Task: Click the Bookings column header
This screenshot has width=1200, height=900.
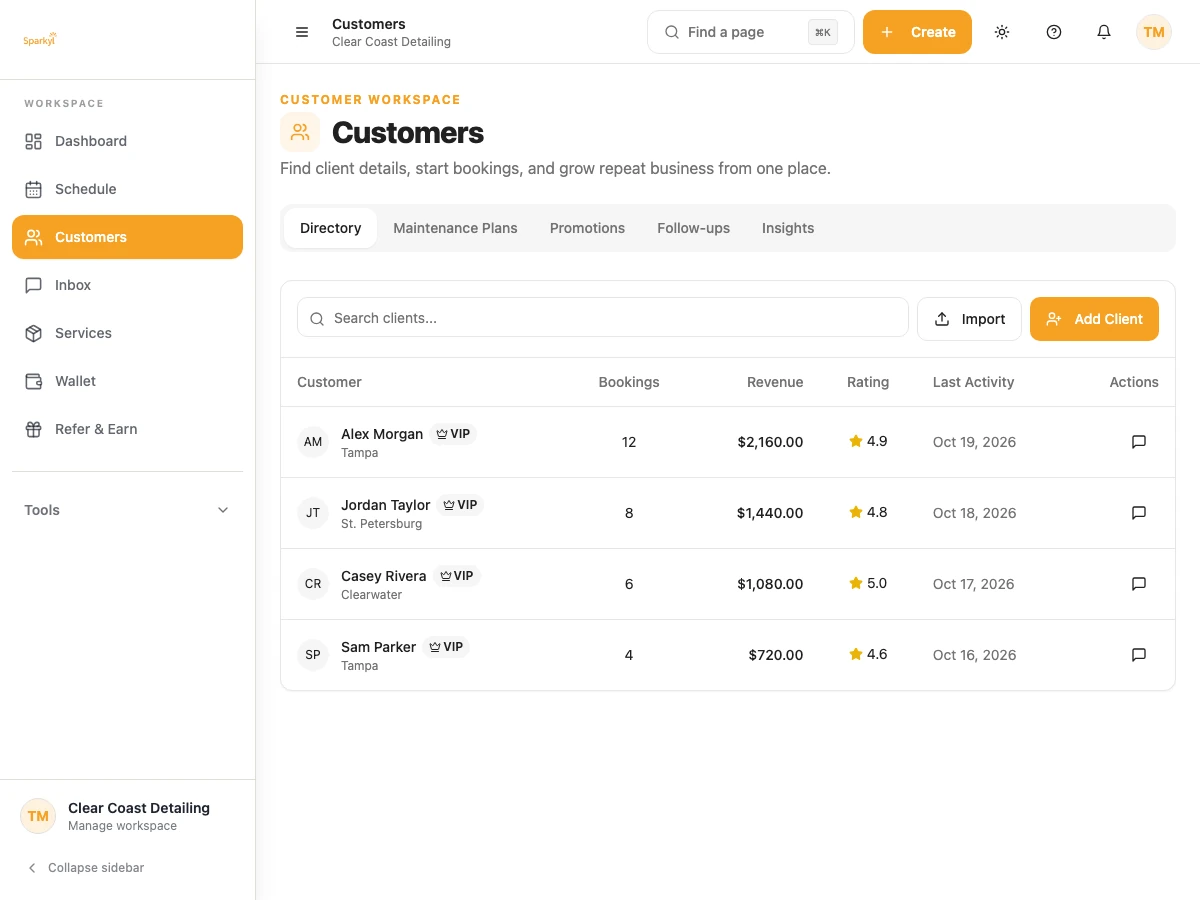Action: (x=629, y=382)
